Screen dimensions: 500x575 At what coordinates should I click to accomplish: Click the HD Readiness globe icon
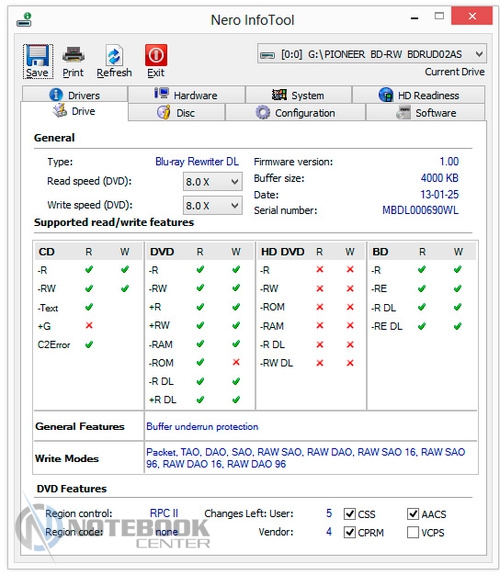pos(386,95)
